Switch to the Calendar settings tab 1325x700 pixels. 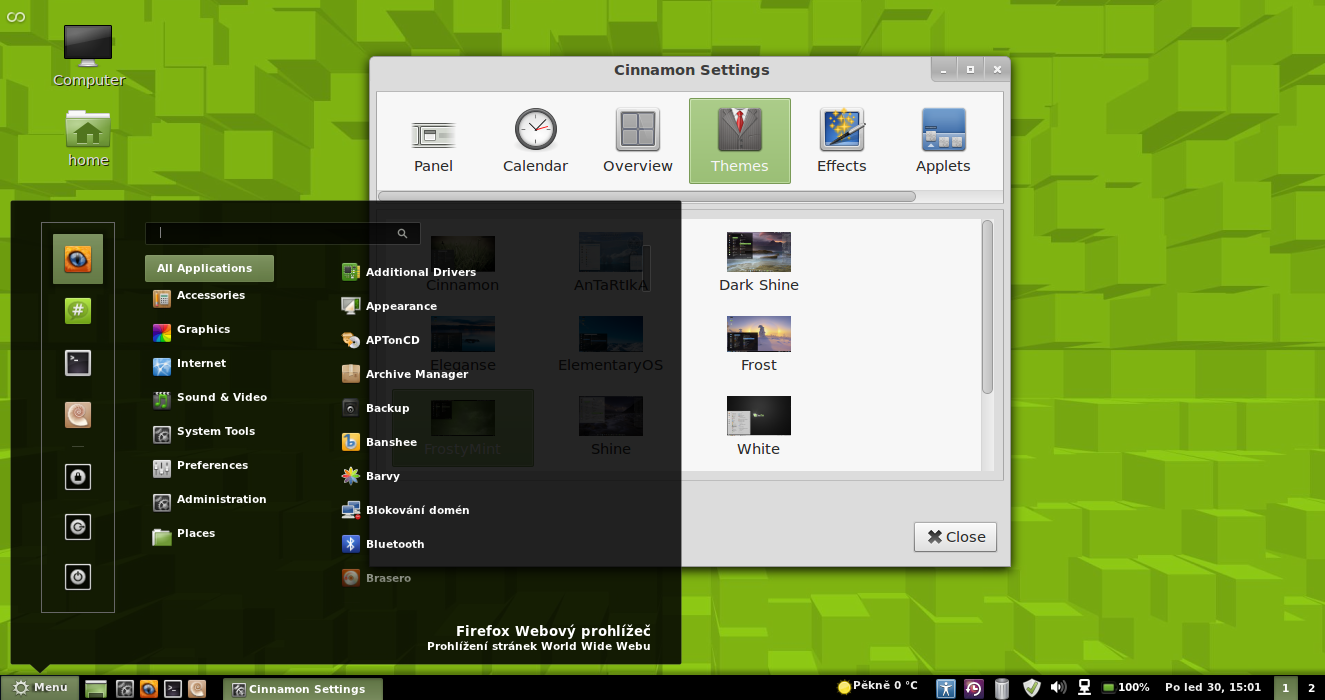536,141
